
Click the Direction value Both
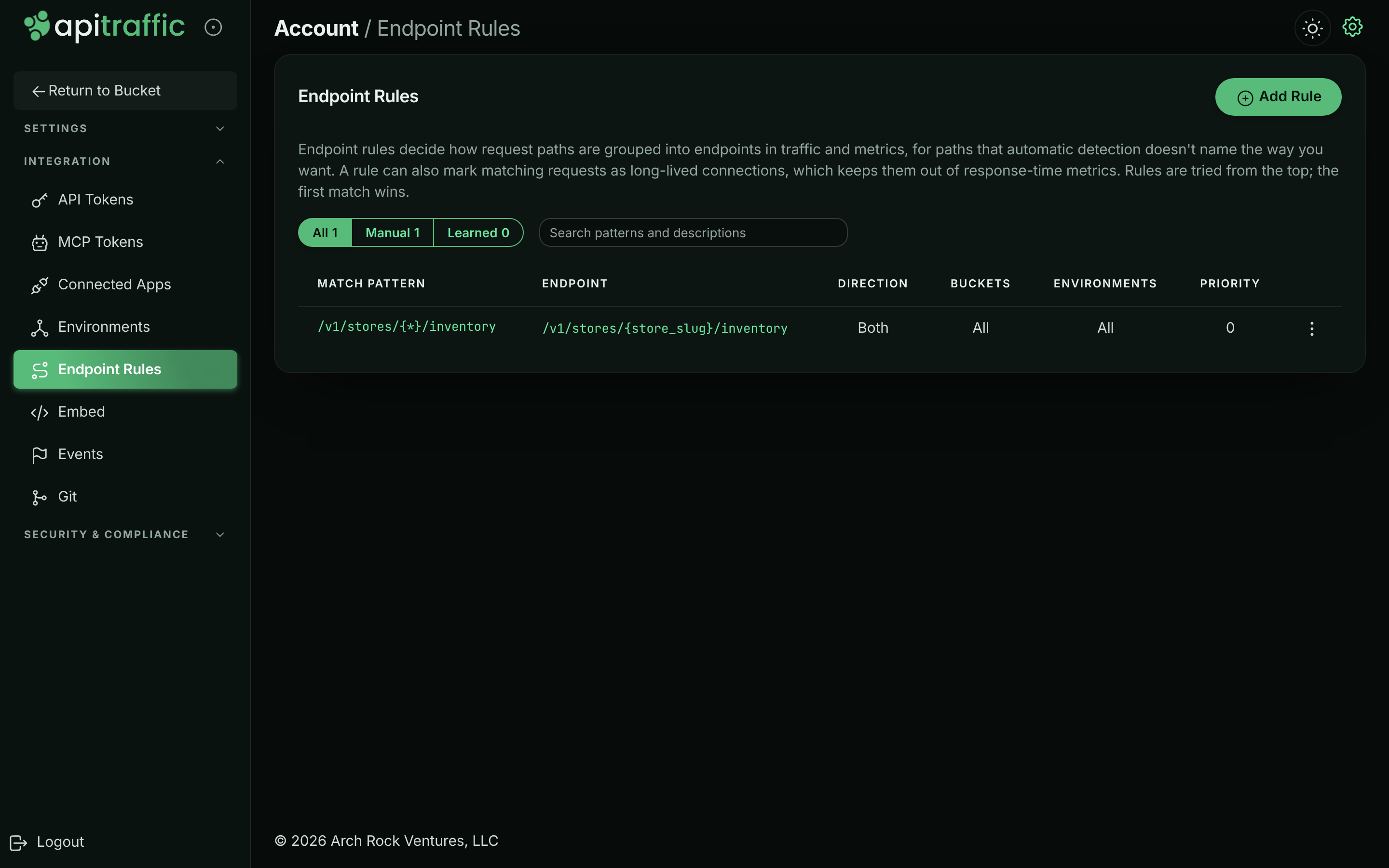point(872,328)
